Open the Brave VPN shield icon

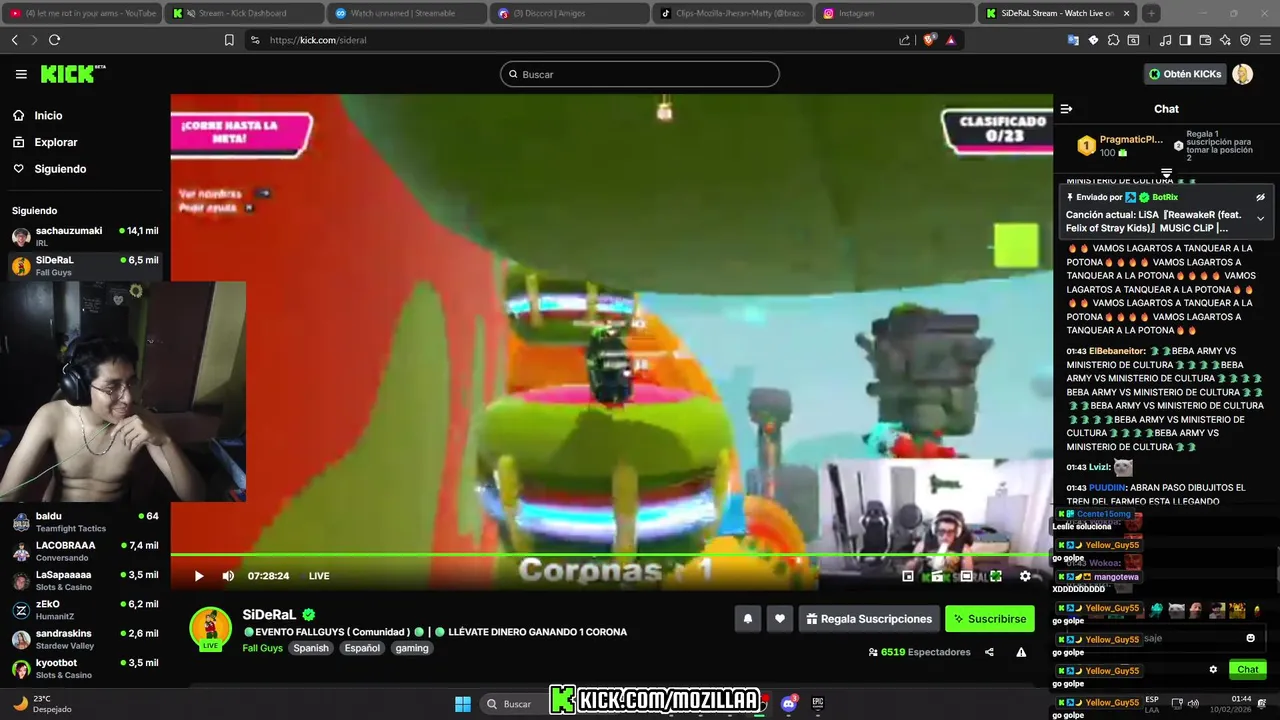(1245, 40)
